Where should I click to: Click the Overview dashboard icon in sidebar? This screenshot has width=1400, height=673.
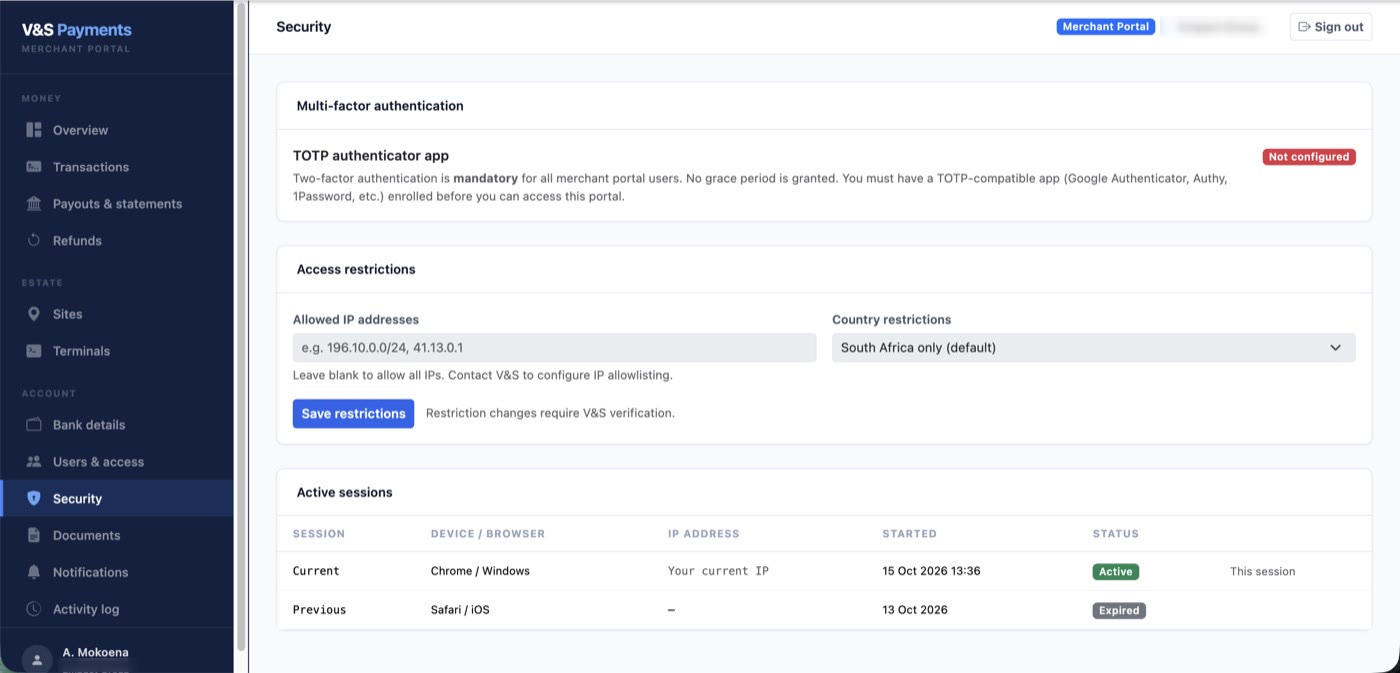click(34, 130)
